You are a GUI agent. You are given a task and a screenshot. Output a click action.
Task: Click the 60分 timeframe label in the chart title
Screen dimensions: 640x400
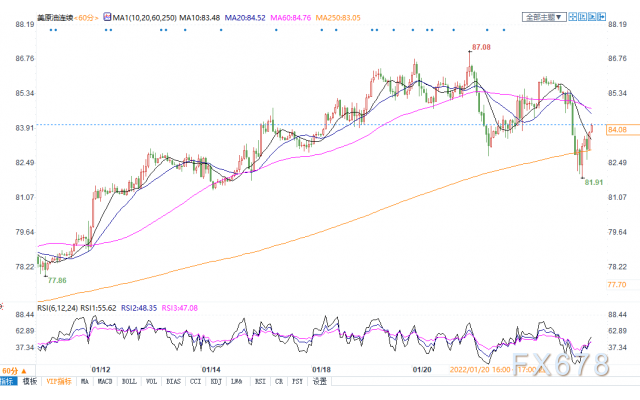pyautogui.click(x=86, y=18)
